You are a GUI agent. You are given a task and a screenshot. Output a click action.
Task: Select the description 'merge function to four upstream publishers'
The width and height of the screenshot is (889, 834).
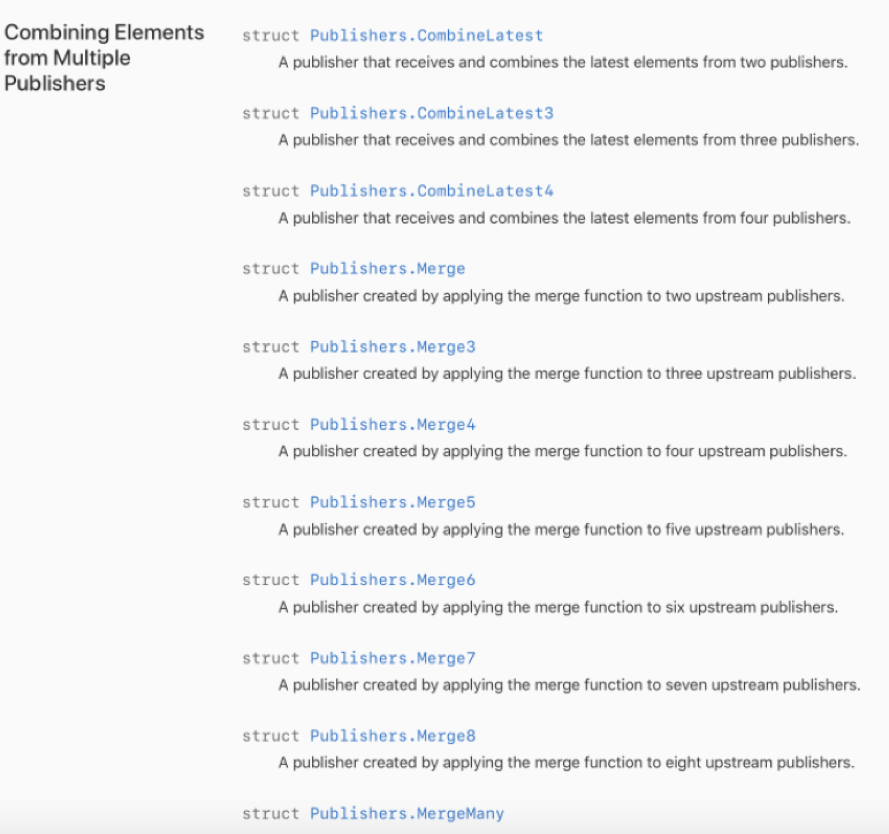point(562,451)
